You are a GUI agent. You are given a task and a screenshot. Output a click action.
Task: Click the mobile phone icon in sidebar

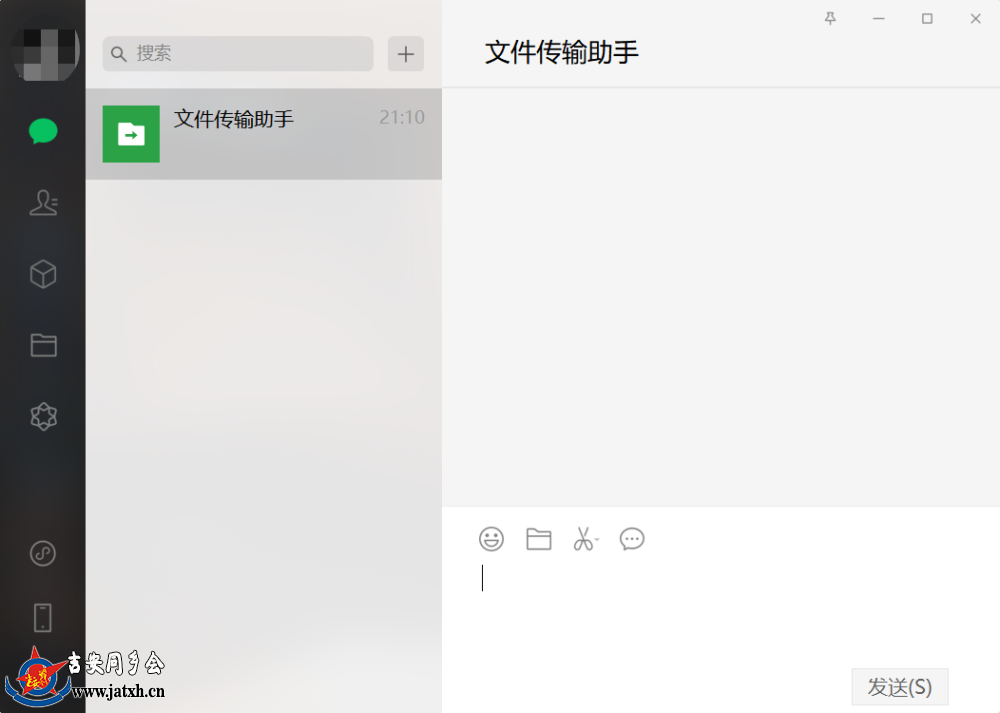(x=43, y=617)
